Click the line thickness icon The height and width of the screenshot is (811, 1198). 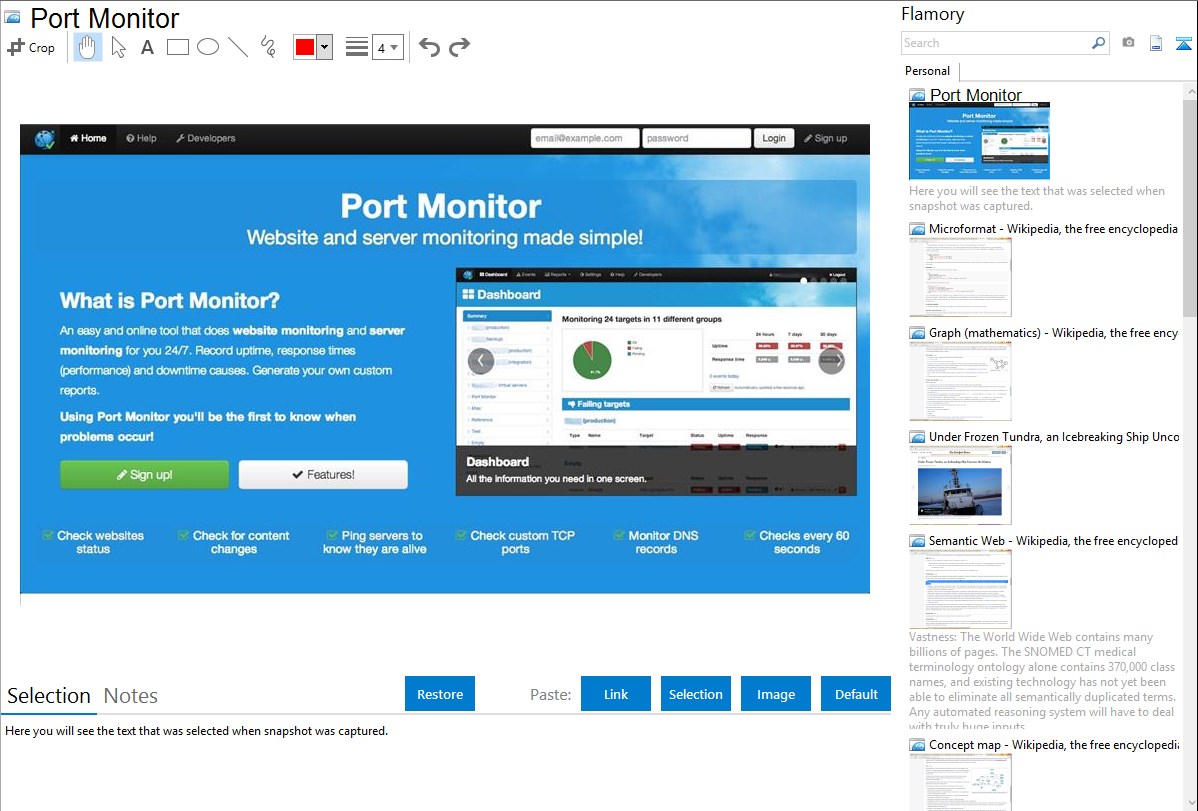coord(357,47)
